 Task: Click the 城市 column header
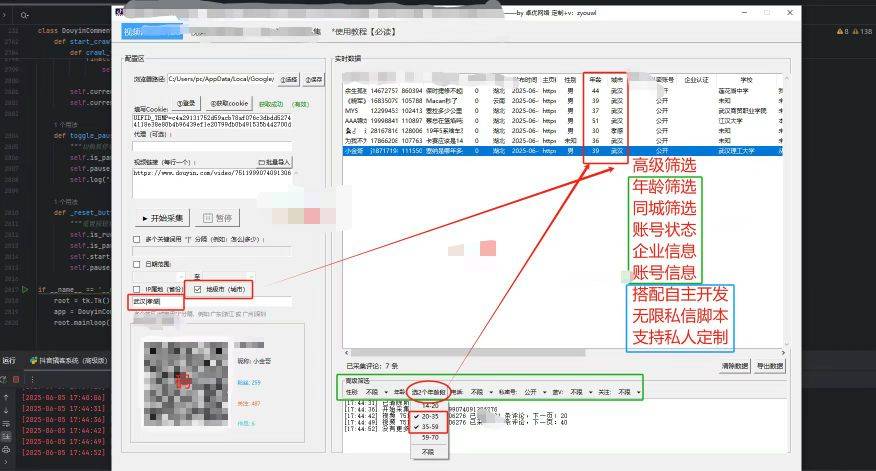(616, 80)
